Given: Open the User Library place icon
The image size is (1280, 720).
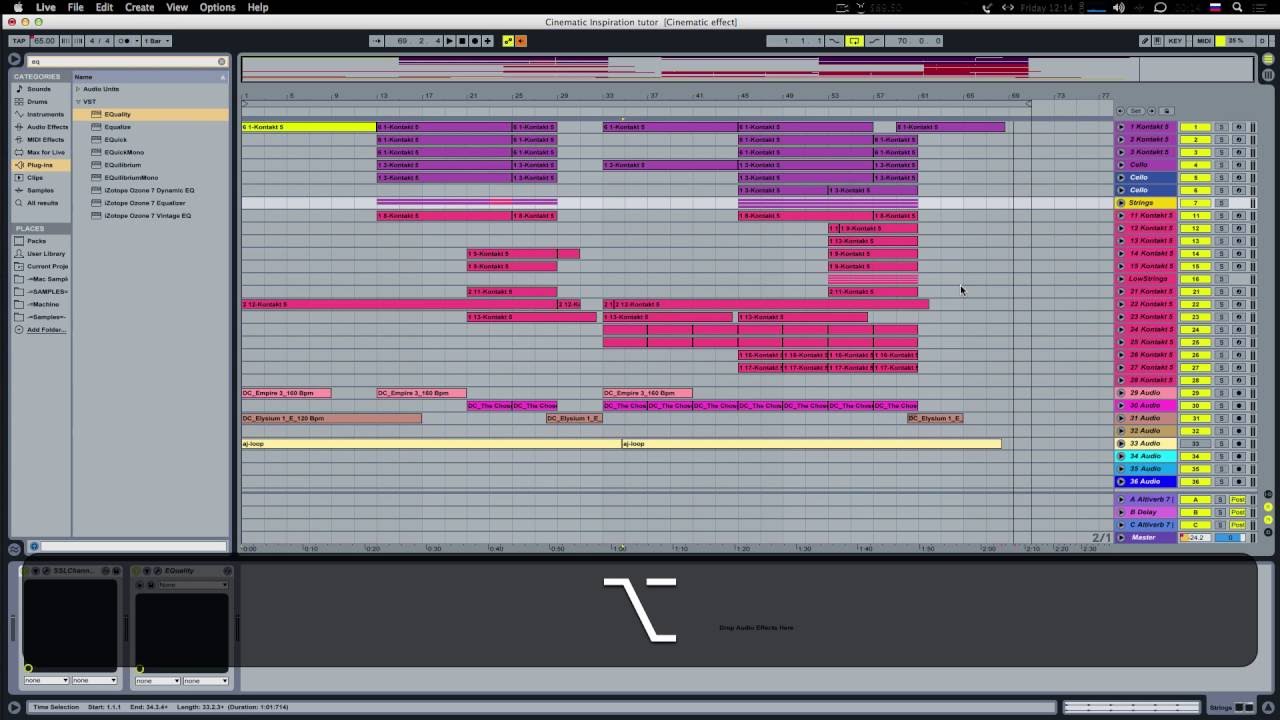Looking at the screenshot, I should 19,254.
